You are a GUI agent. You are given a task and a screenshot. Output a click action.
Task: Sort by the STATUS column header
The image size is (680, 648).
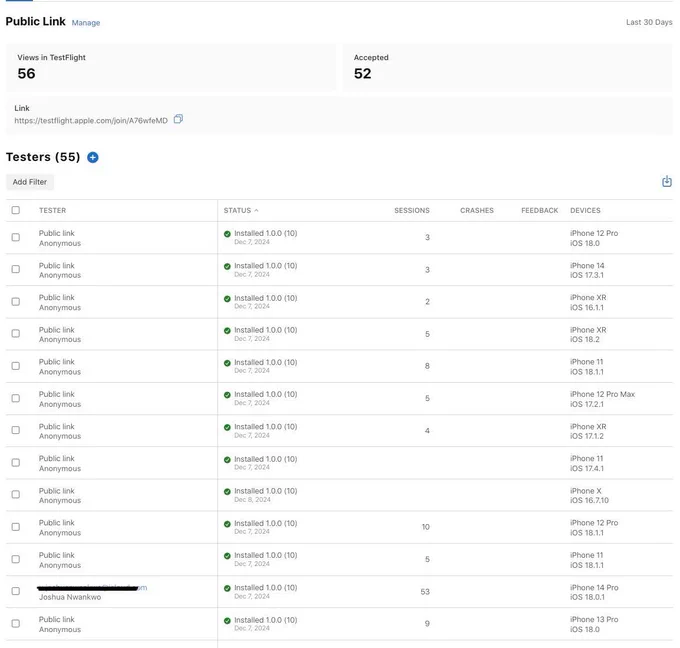click(x=237, y=210)
